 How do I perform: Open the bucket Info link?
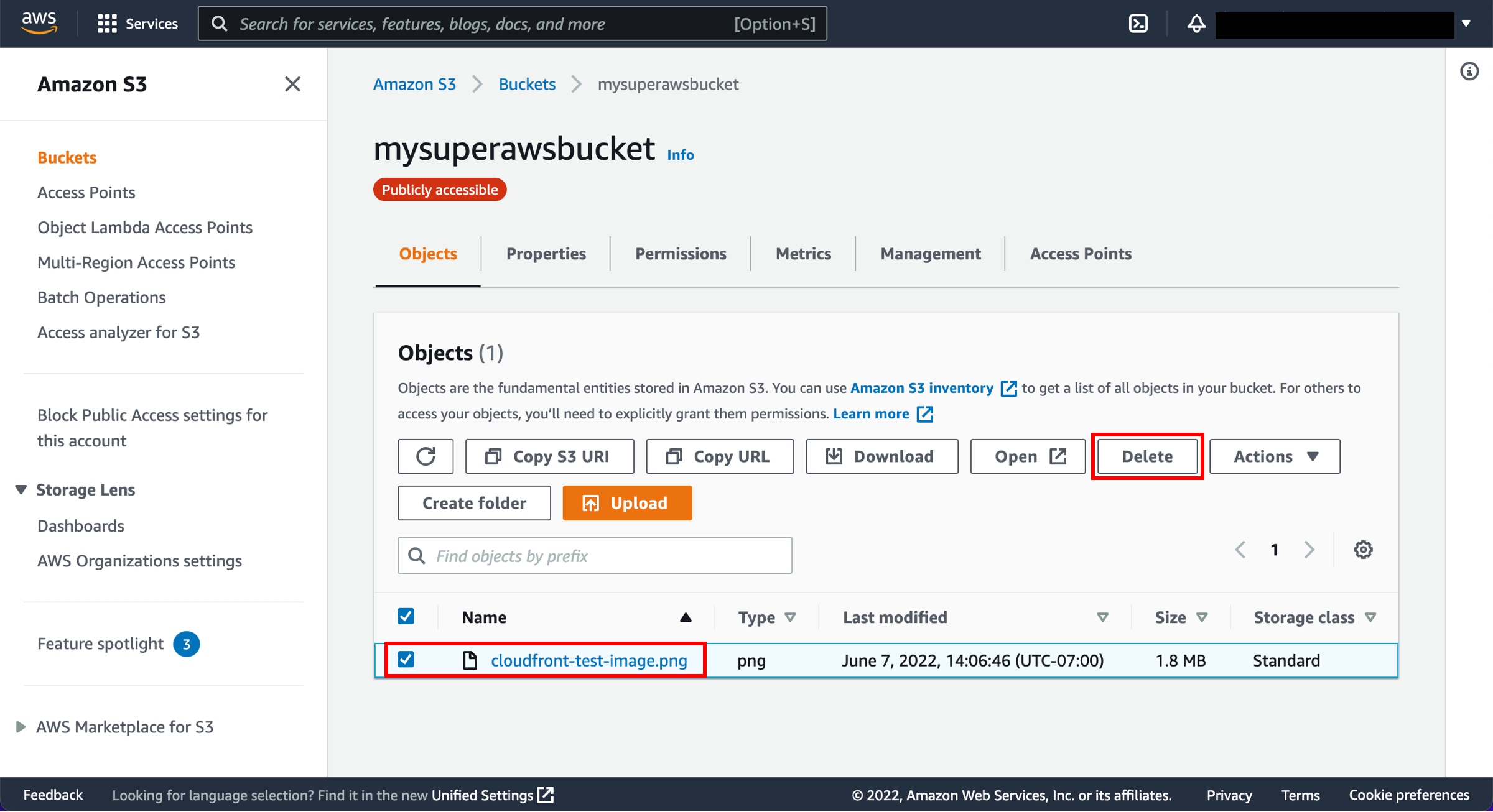[x=681, y=155]
